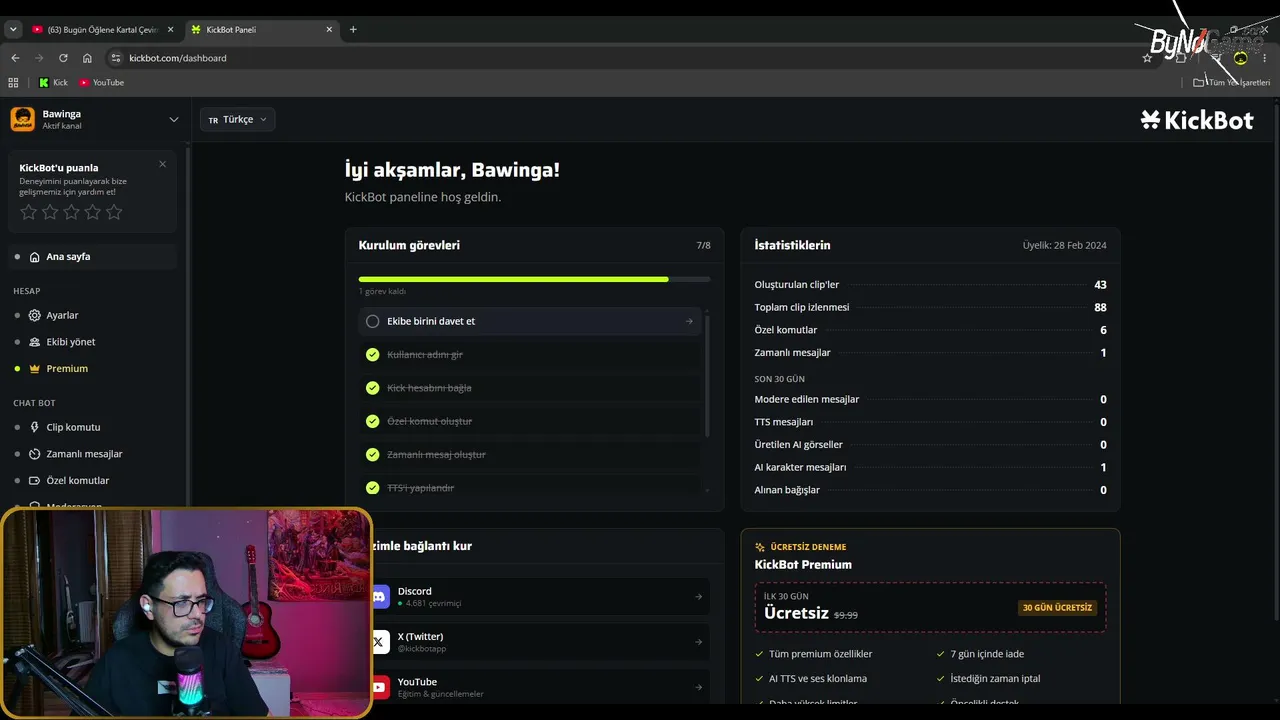Rate KickBot with the third star

[71, 212]
